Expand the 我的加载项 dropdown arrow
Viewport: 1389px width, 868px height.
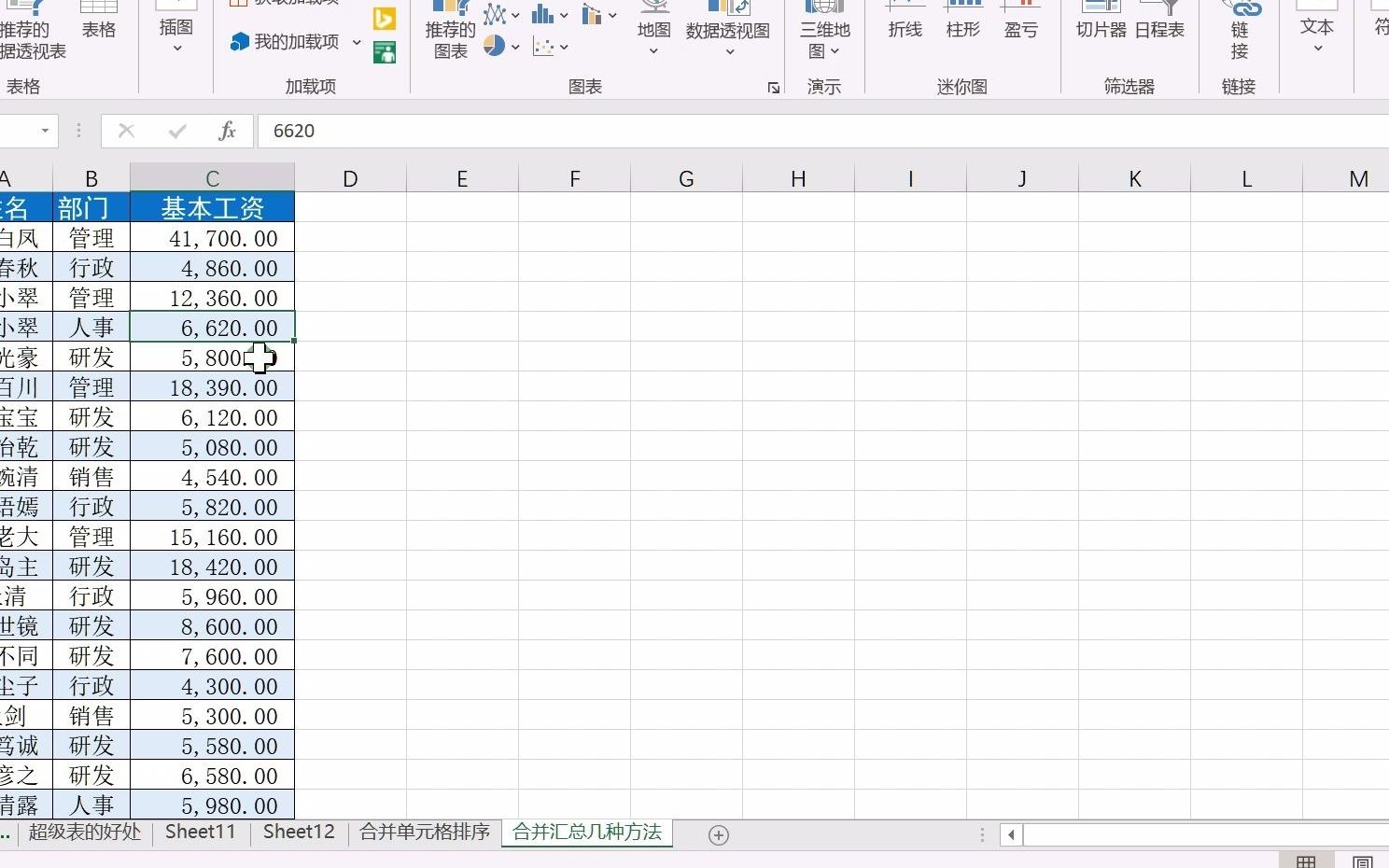point(357,42)
